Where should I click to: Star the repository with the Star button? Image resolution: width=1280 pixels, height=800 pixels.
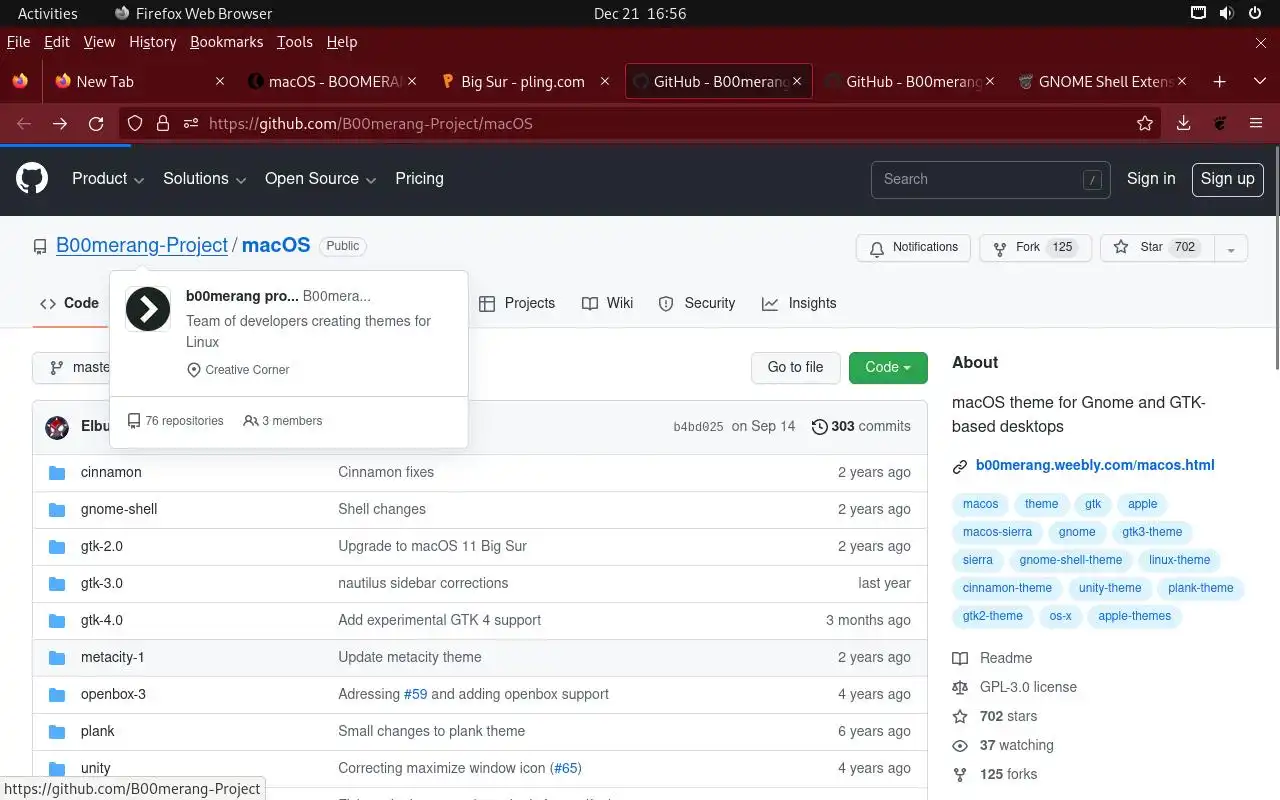coord(1157,248)
